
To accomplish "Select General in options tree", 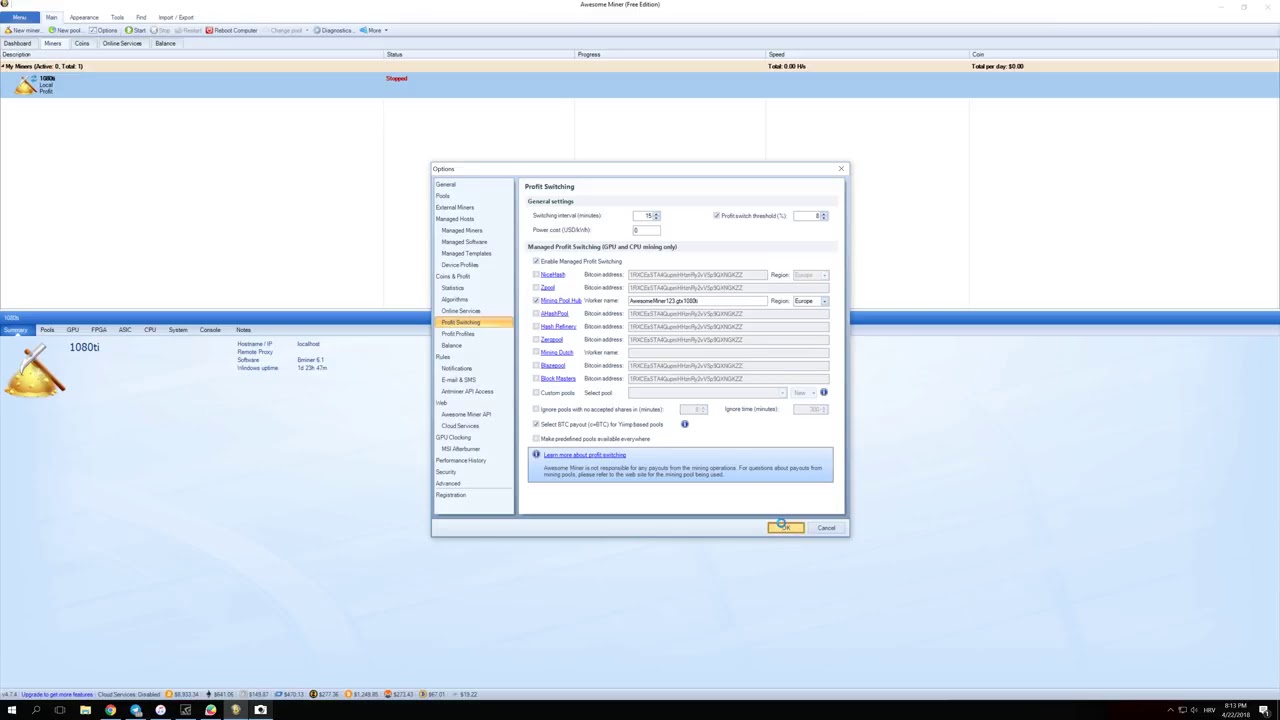I will (446, 185).
